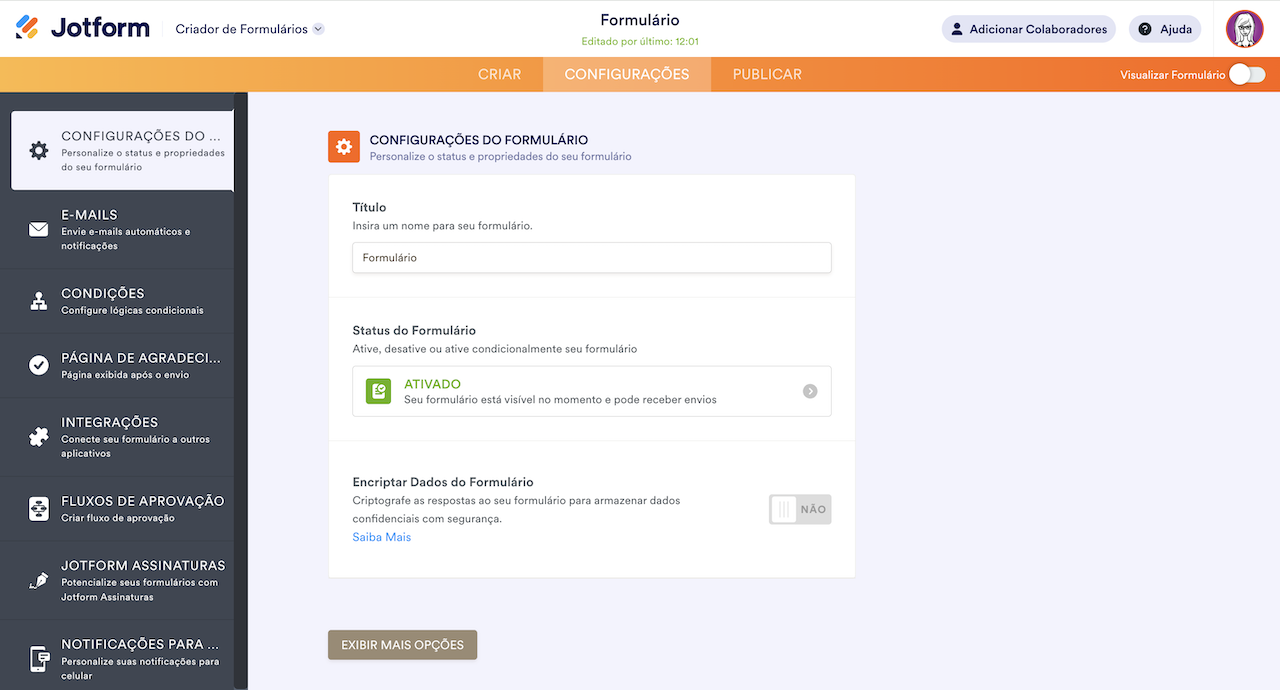Image resolution: width=1280 pixels, height=690 pixels.
Task: Click the Jotform logo icon
Action: [27, 28]
